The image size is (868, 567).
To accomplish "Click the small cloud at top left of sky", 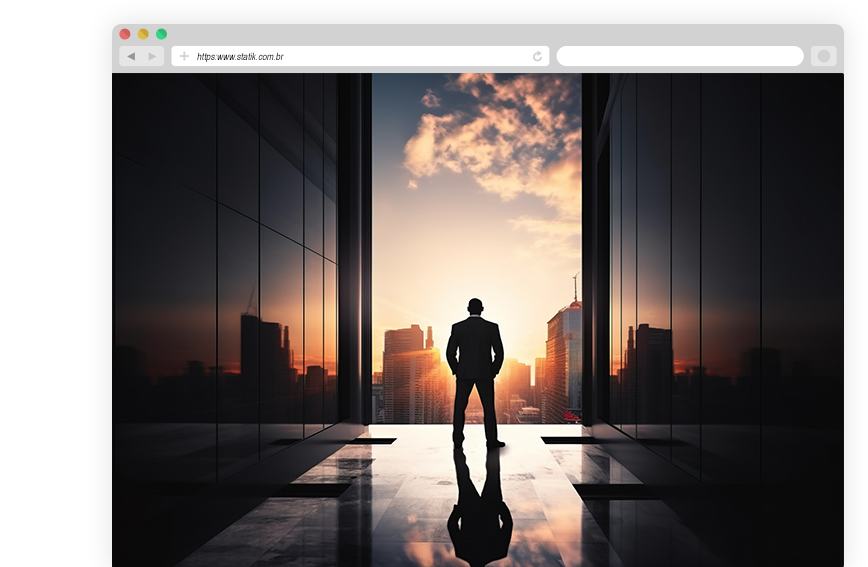I will (430, 99).
